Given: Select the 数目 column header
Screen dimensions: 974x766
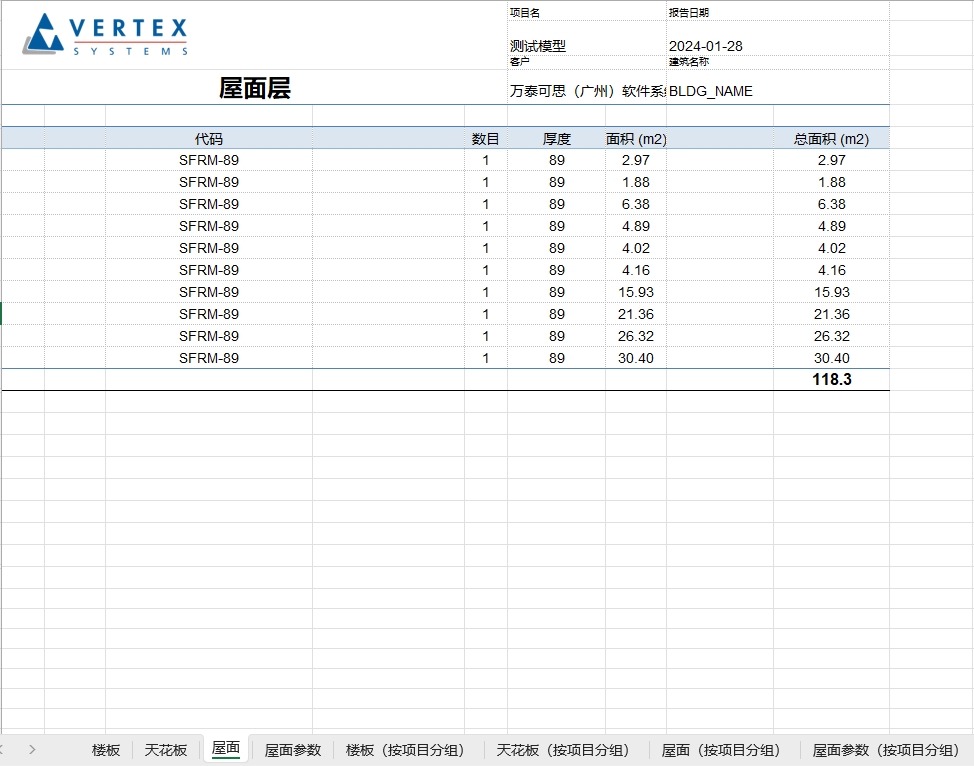Looking at the screenshot, I should point(485,139).
